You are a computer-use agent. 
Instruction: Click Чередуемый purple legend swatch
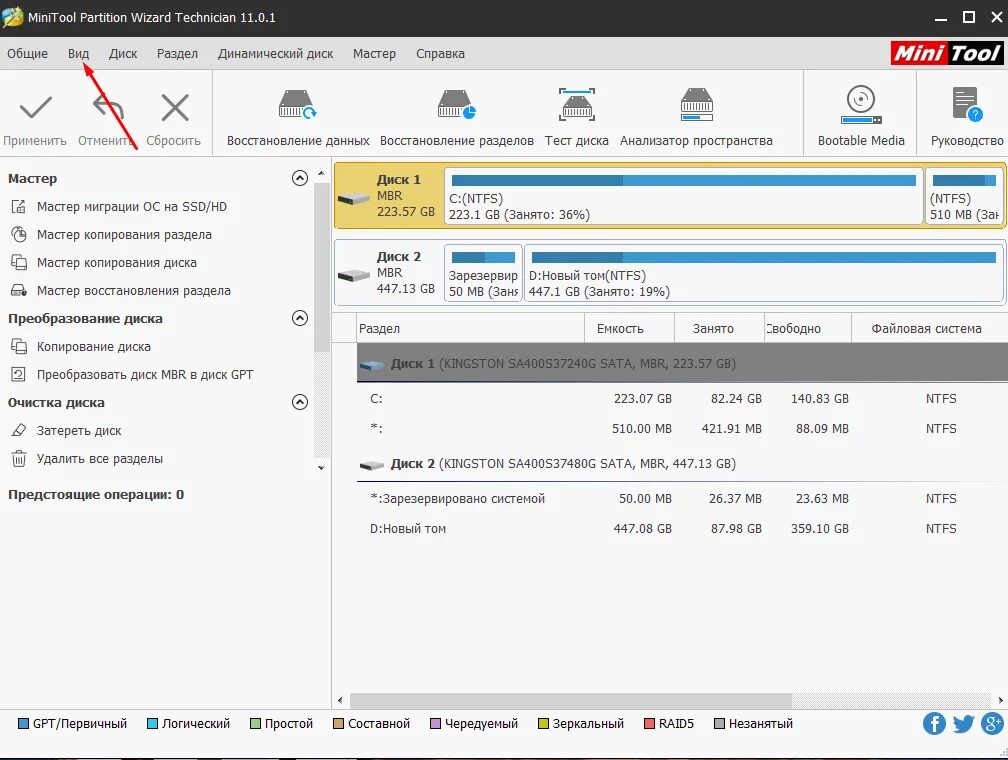tap(435, 724)
